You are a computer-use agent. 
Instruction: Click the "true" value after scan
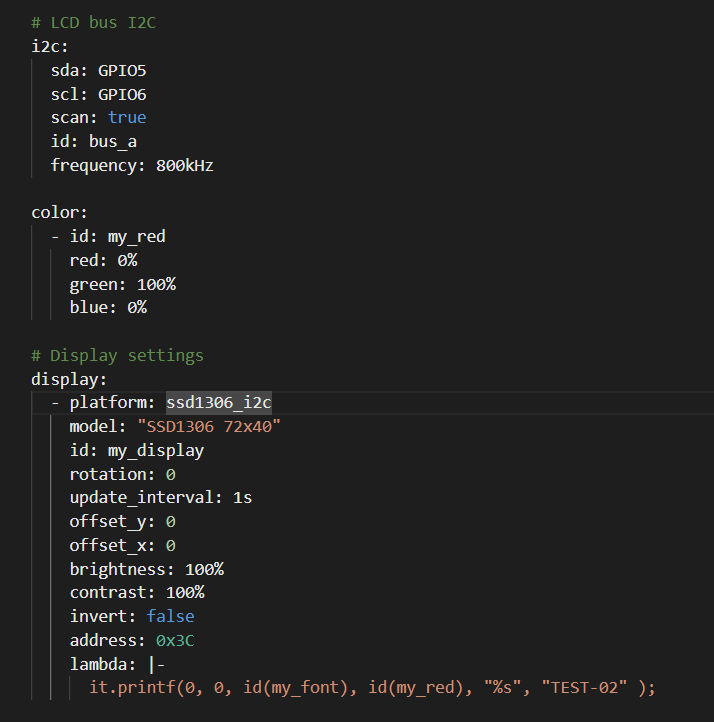click(x=127, y=118)
